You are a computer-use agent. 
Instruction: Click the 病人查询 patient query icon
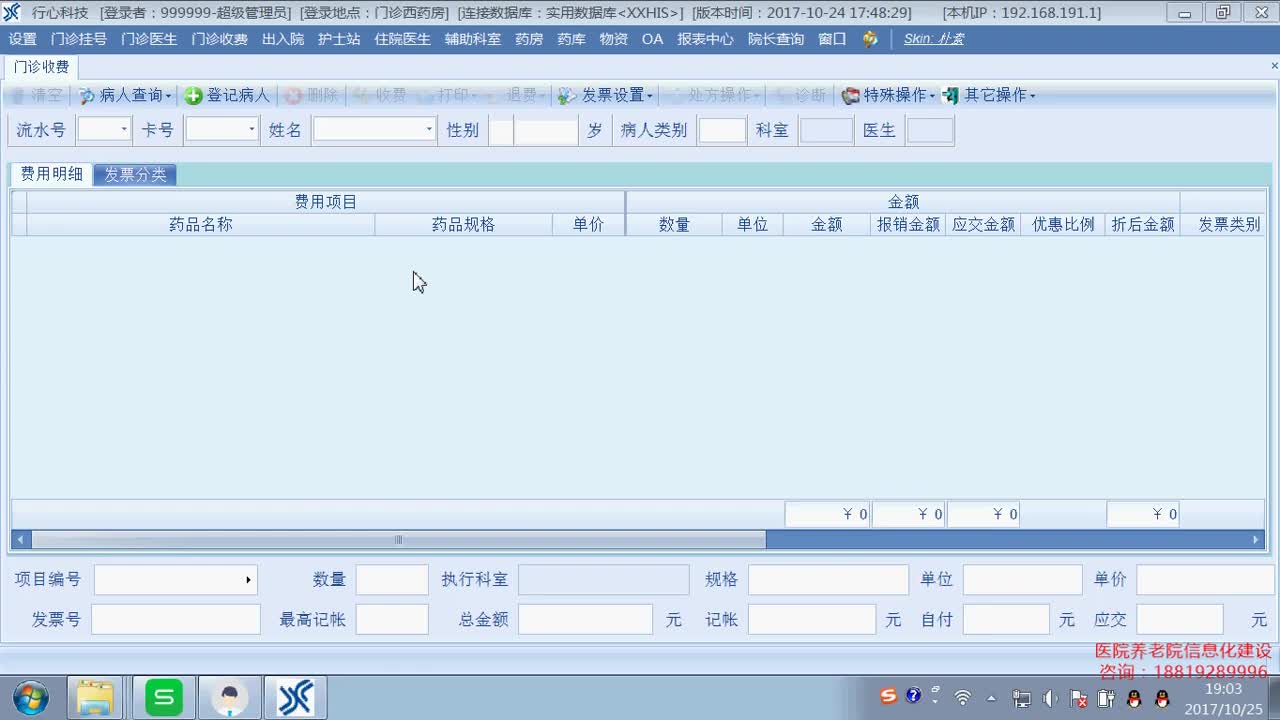point(124,95)
